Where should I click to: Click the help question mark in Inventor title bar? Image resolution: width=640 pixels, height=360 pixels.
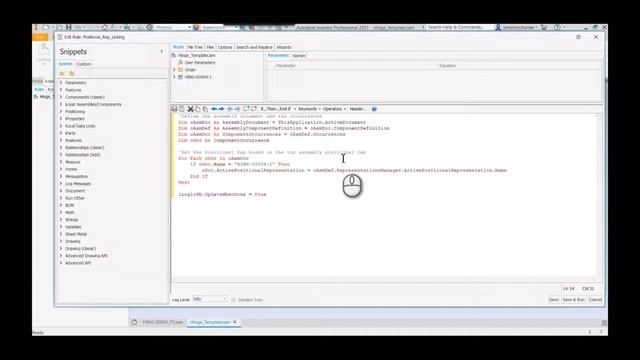(x=557, y=27)
